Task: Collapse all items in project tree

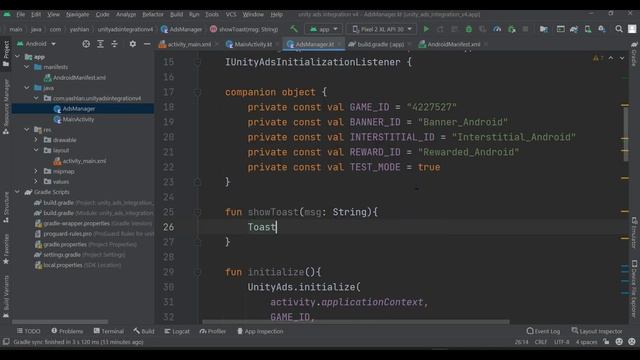Action: [114, 44]
